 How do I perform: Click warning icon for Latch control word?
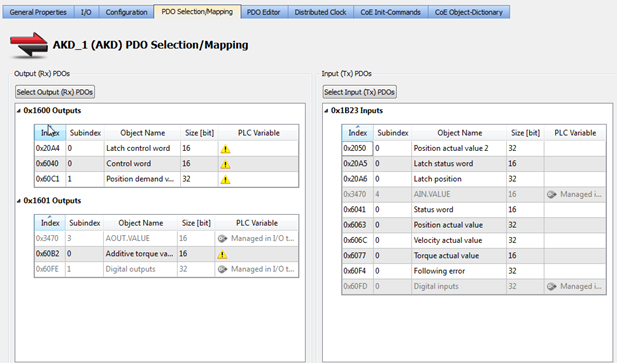coord(225,149)
